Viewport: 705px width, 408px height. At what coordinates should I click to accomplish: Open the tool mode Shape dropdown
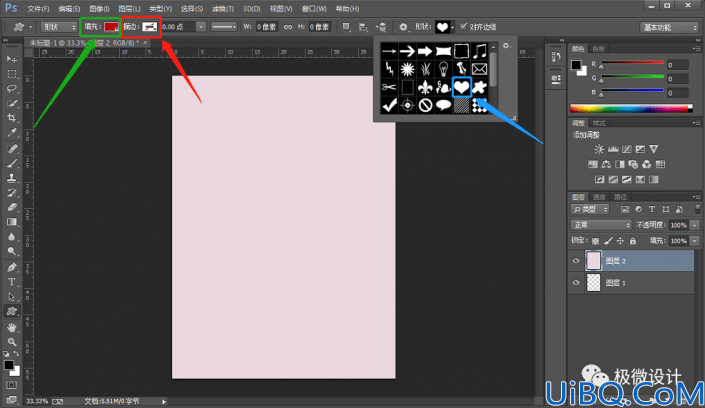[59, 27]
